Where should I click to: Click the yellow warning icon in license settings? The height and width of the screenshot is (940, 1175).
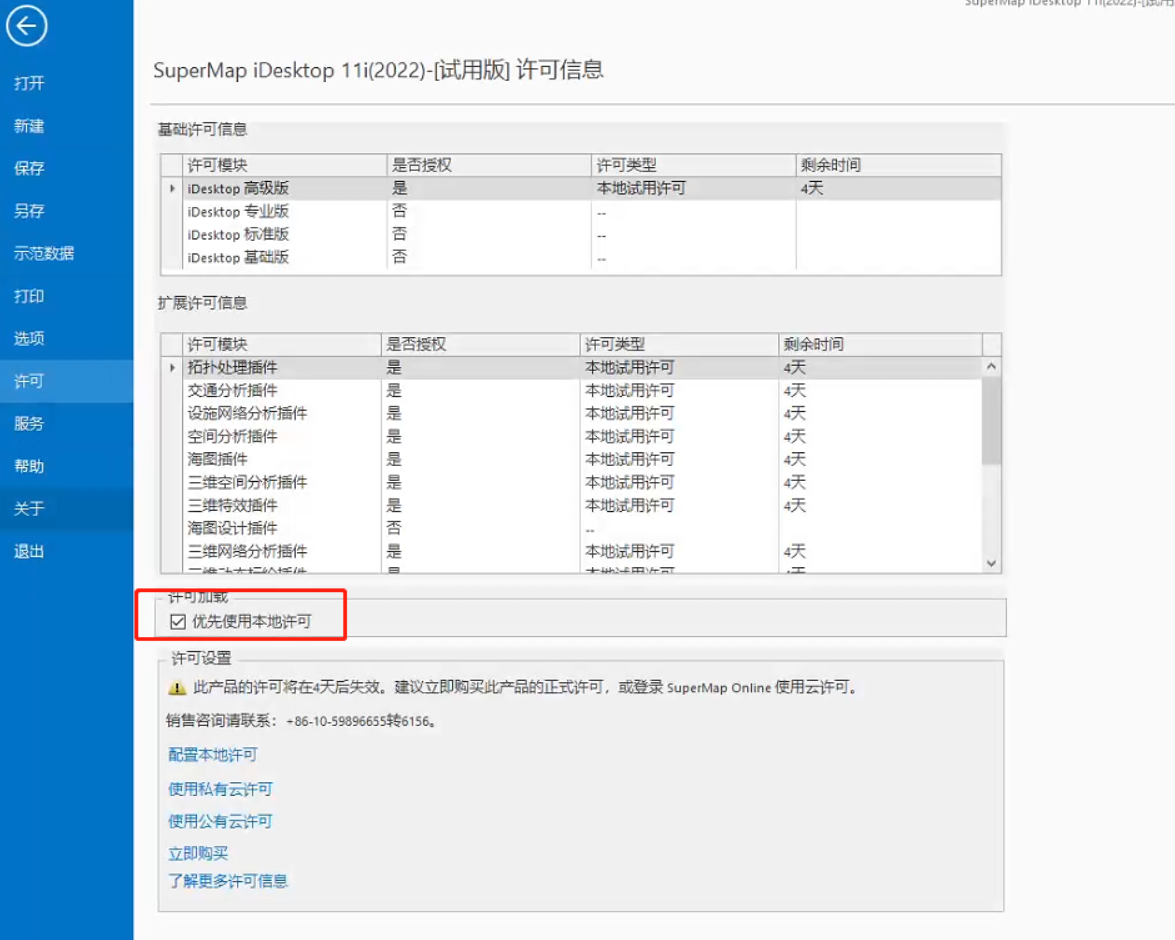coord(177,687)
